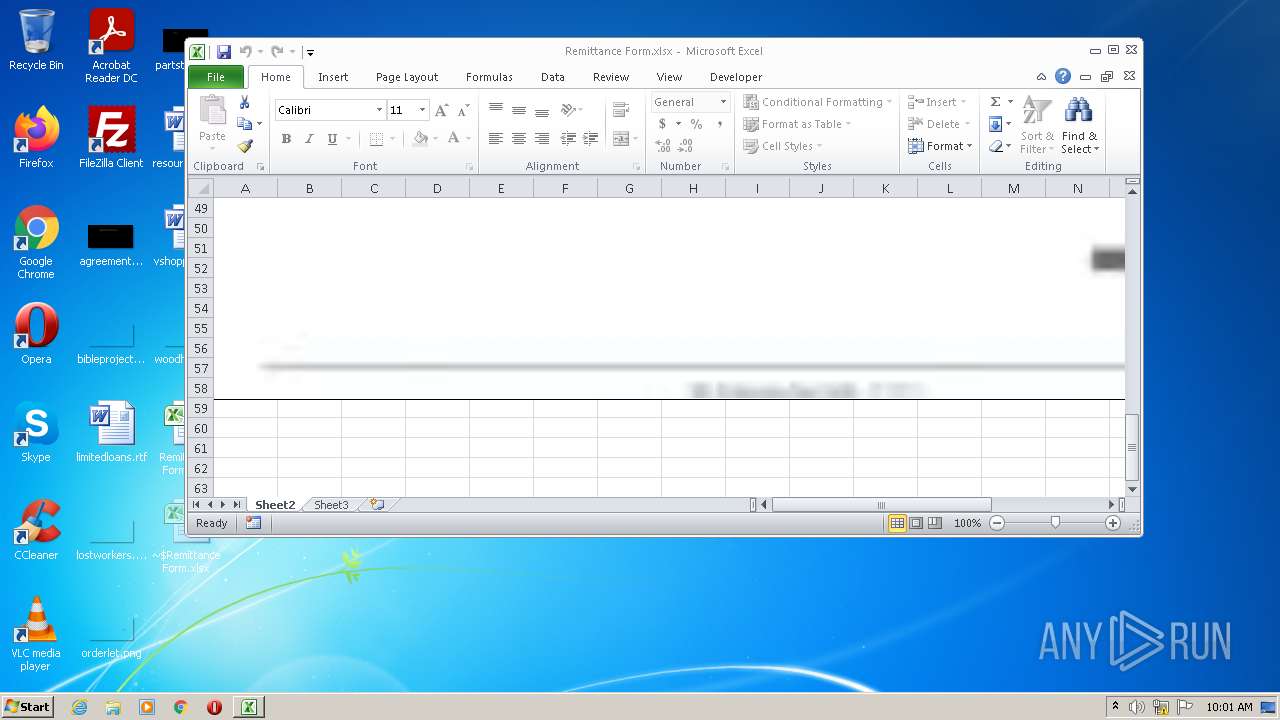The image size is (1280, 720).
Task: Click the Windows Start button
Action: click(27, 707)
